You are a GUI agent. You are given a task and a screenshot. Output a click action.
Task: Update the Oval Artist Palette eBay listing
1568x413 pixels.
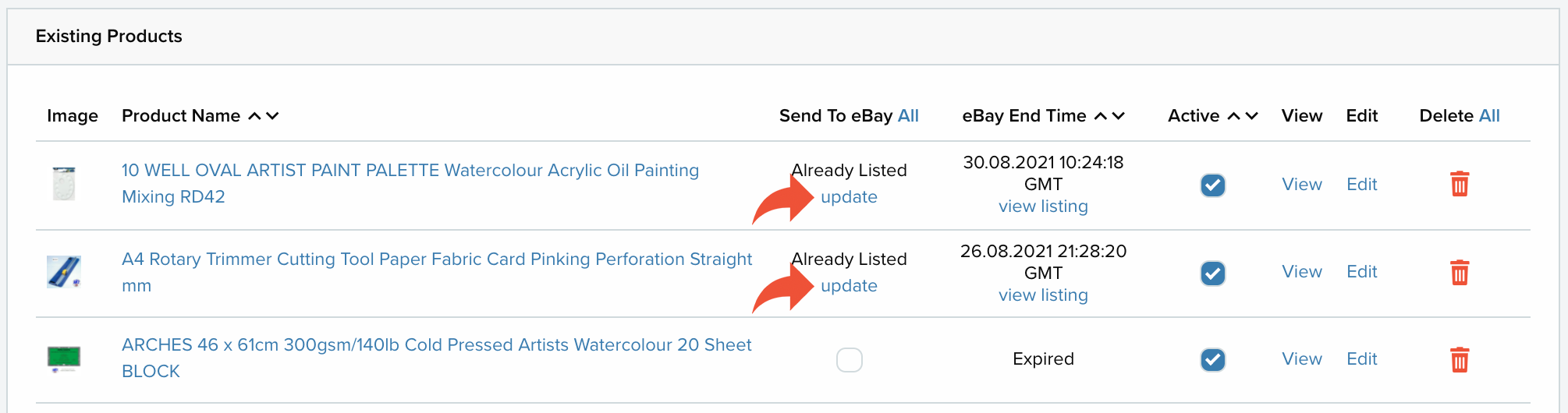tap(849, 197)
